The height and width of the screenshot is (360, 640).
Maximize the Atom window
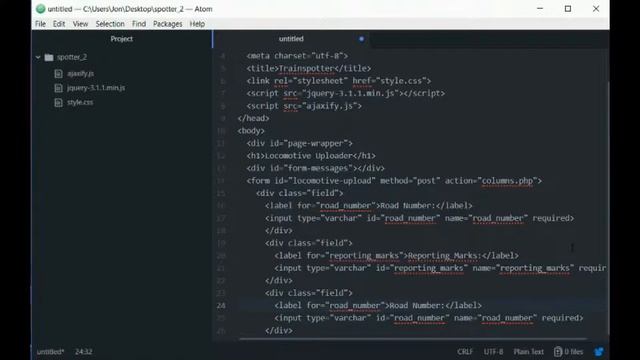(x=568, y=9)
